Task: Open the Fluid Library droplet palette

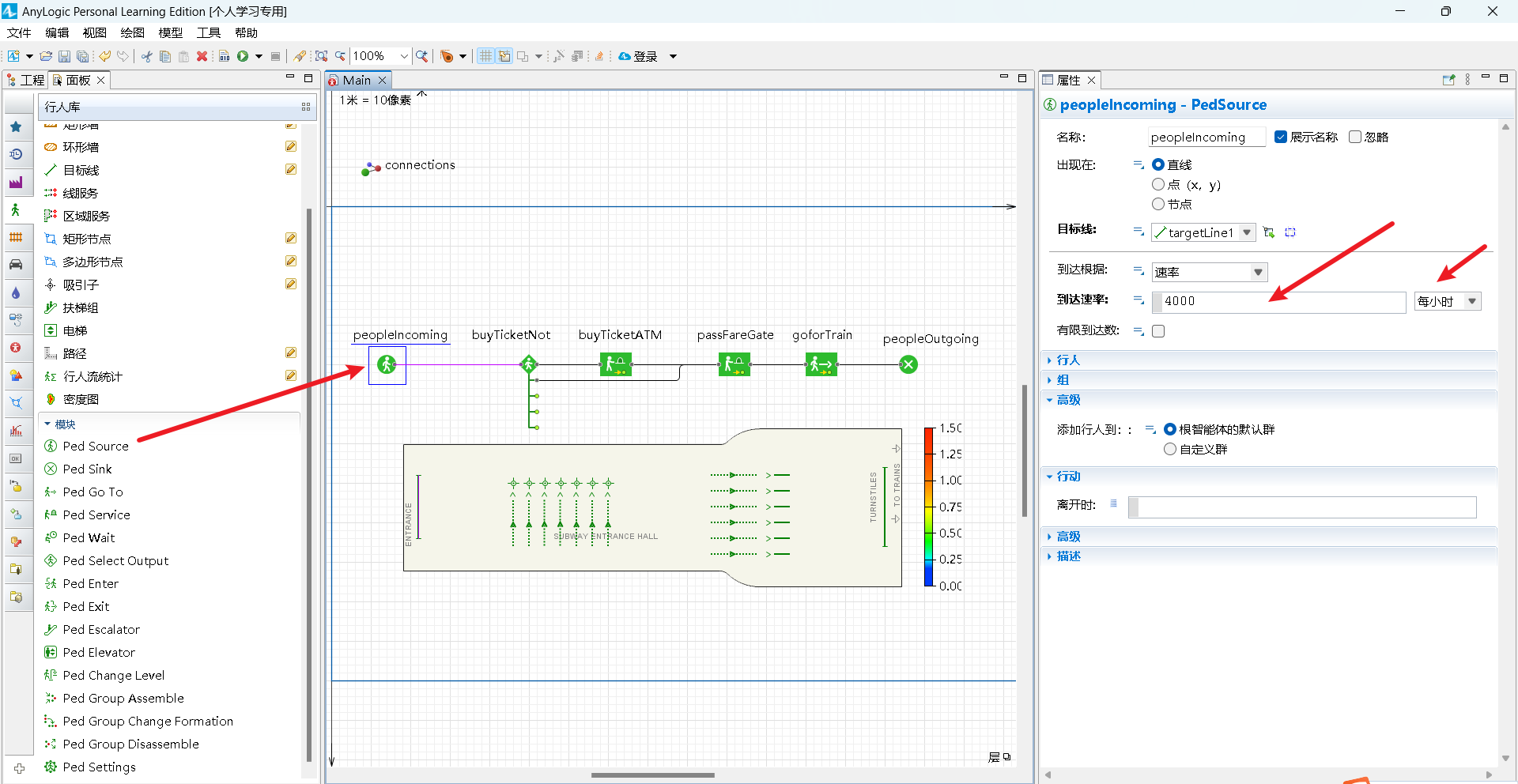Action: (16, 292)
